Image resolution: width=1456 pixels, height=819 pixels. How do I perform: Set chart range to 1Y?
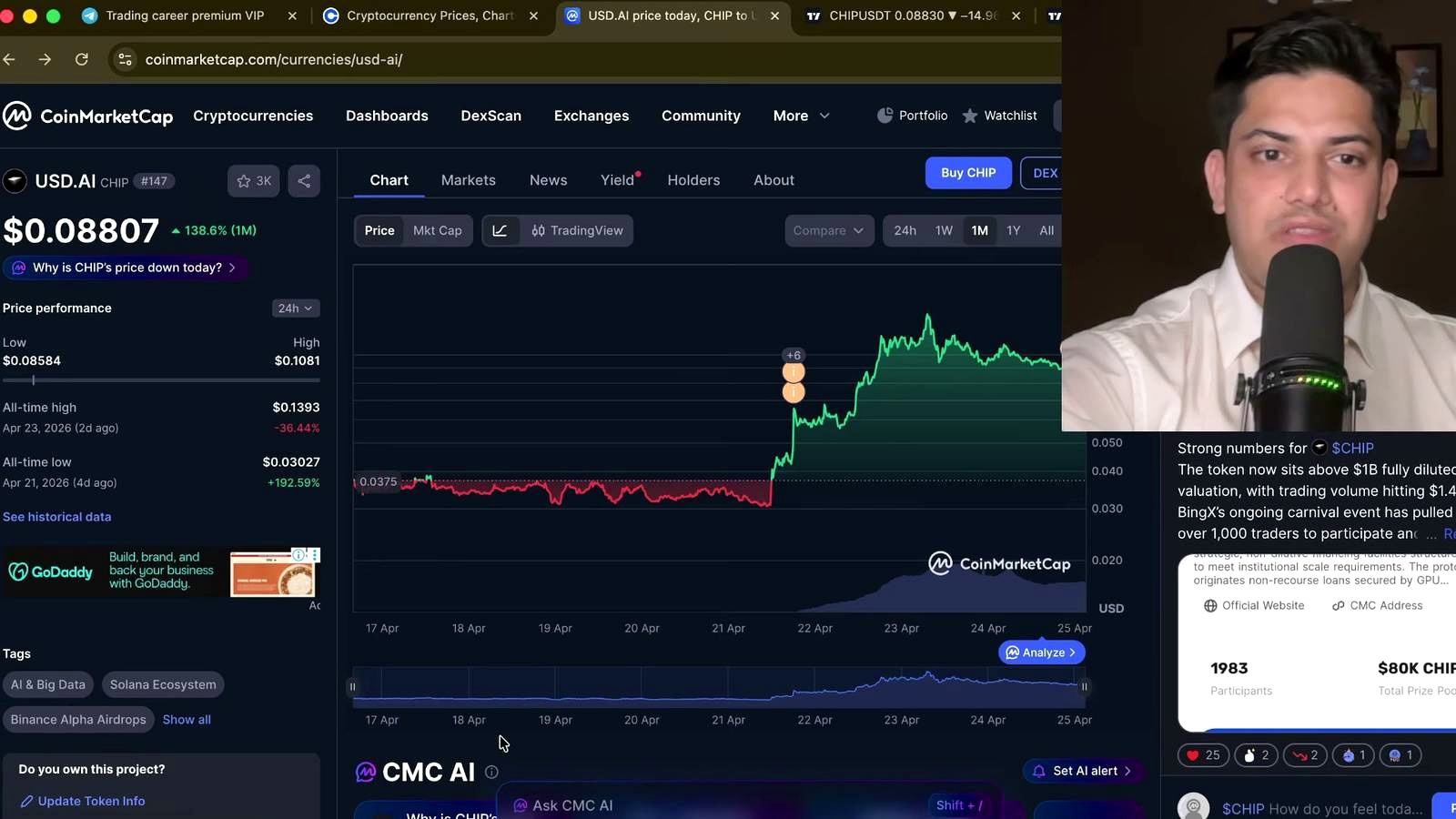tap(1014, 230)
